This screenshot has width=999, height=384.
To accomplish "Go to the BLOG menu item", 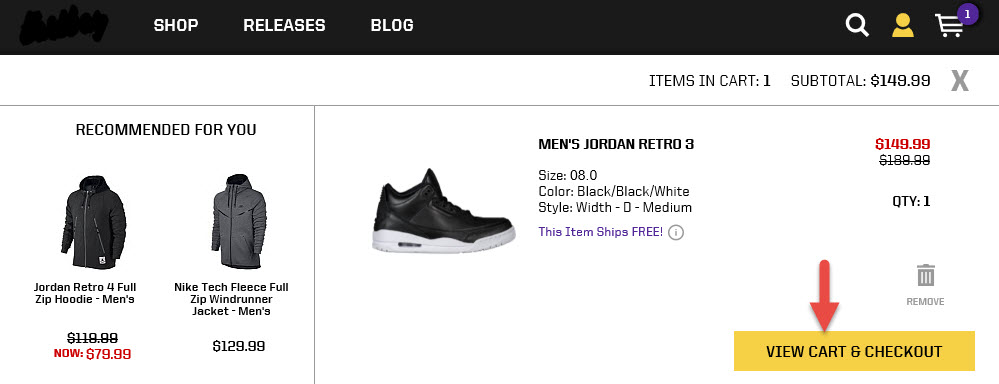I will click(x=392, y=25).
